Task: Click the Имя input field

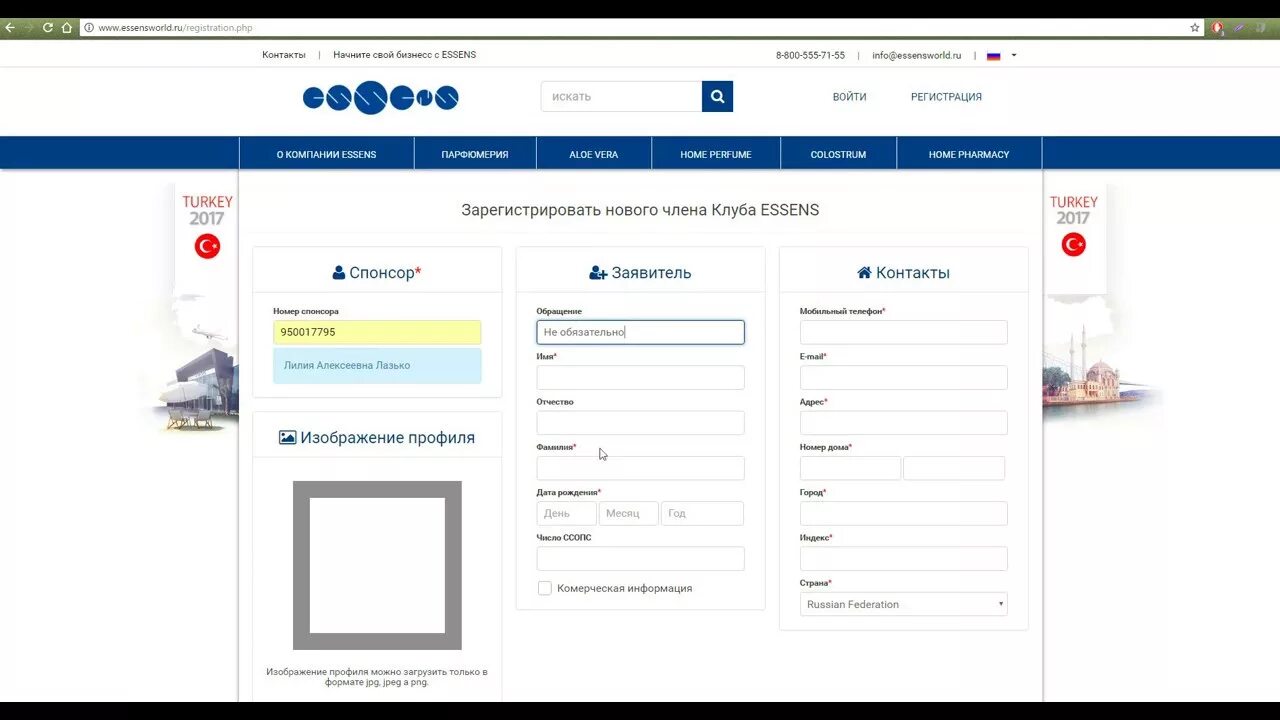Action: (x=640, y=377)
